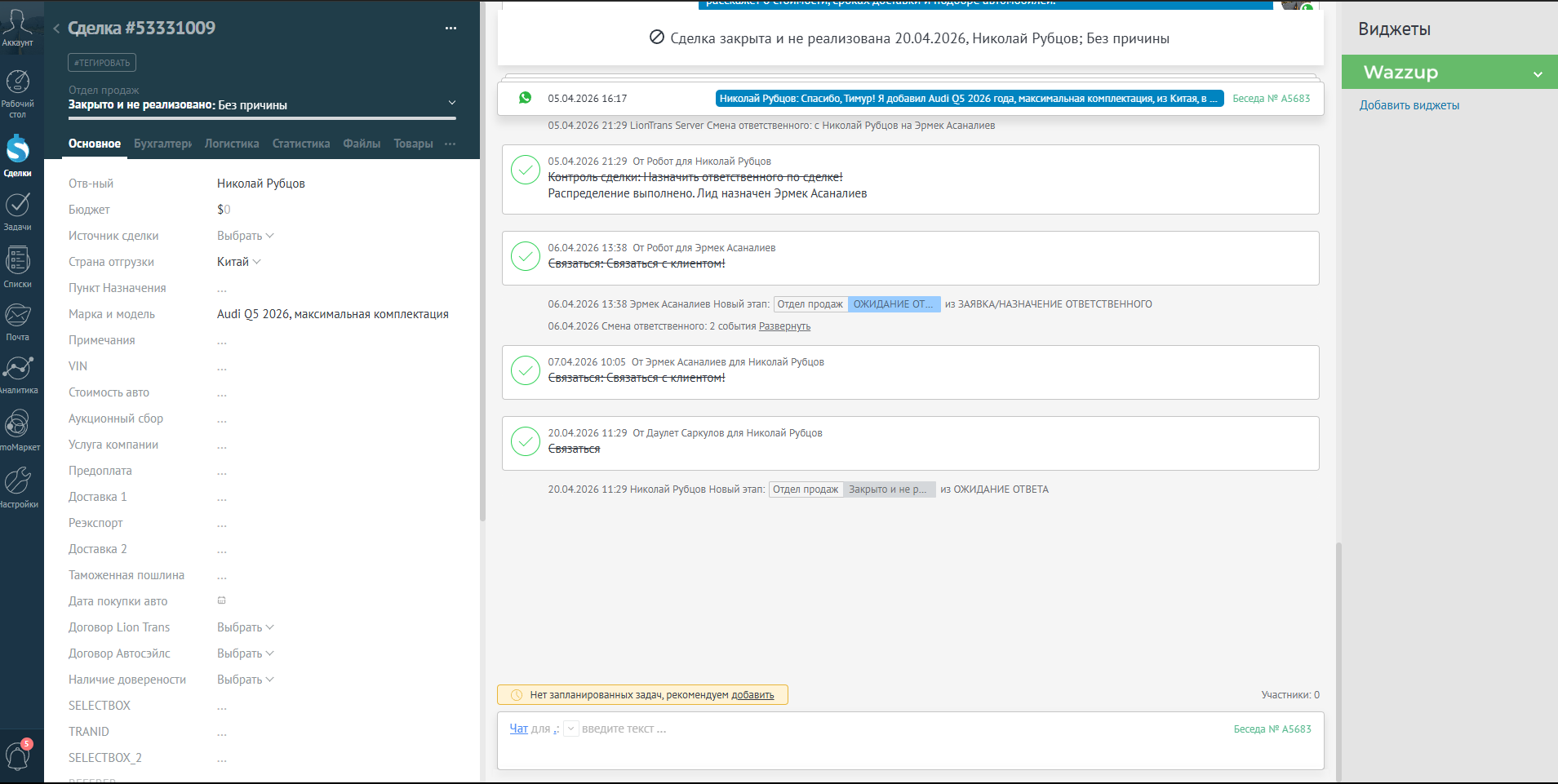Click Чат mode link in message box

click(519, 729)
